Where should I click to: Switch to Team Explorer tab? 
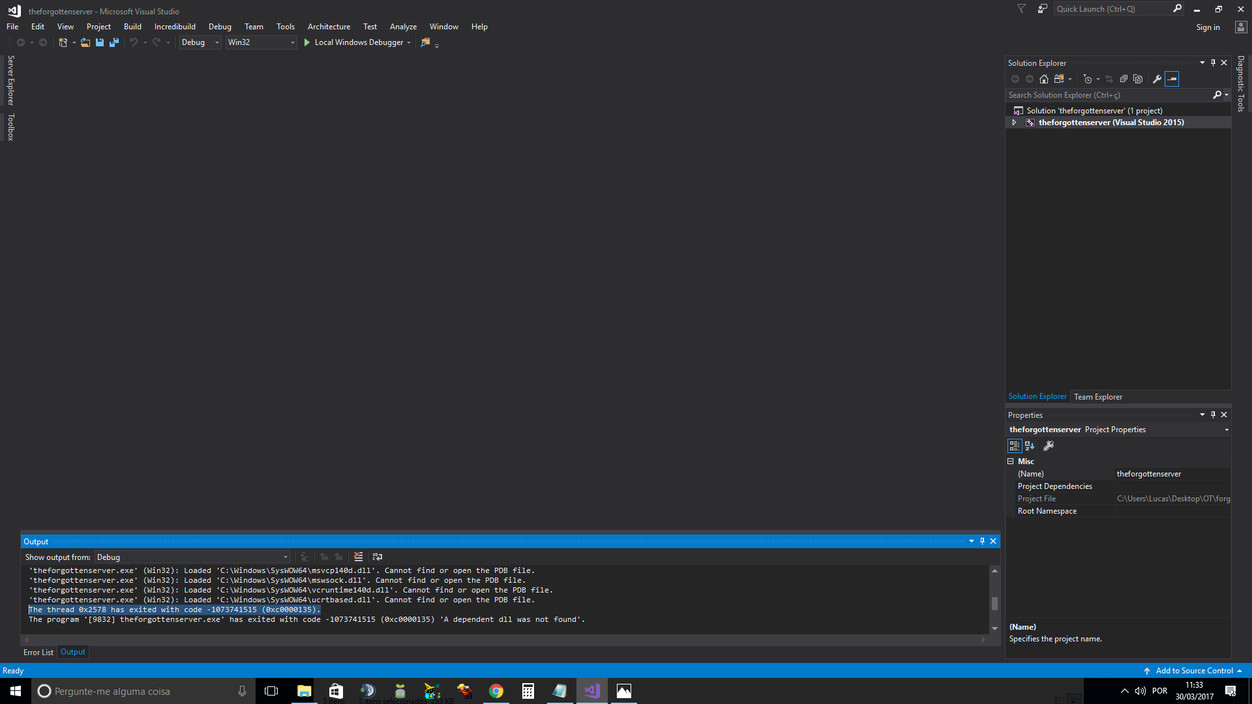[1098, 397]
